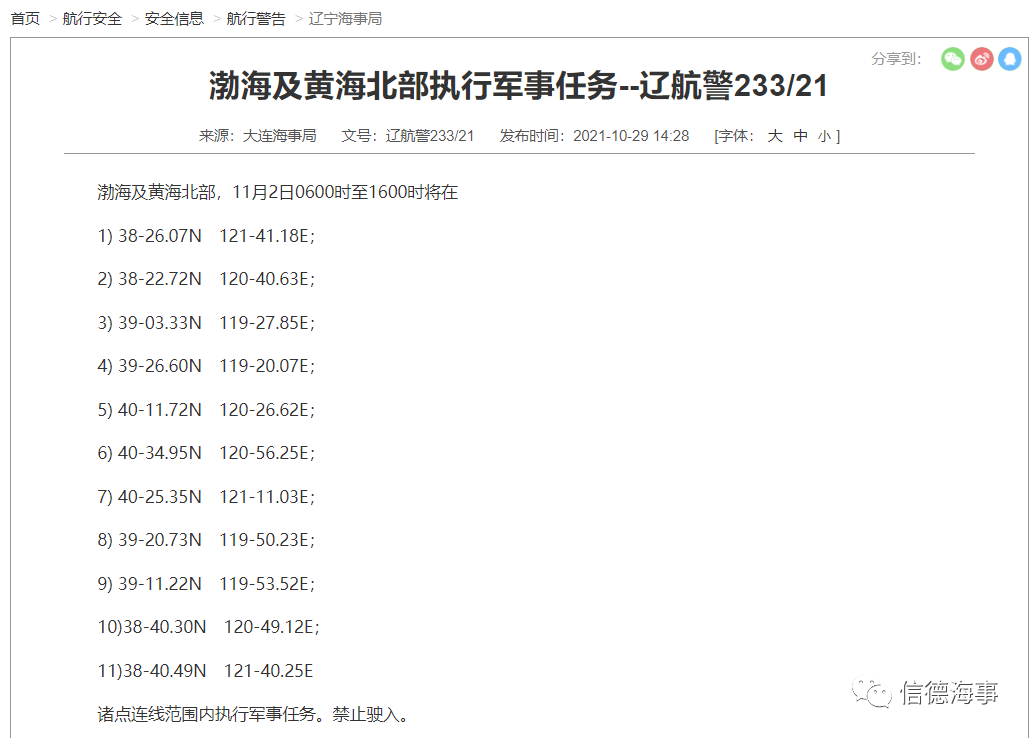Open the 安全信息 breadcrumb link
This screenshot has width=1032, height=738.
(174, 18)
